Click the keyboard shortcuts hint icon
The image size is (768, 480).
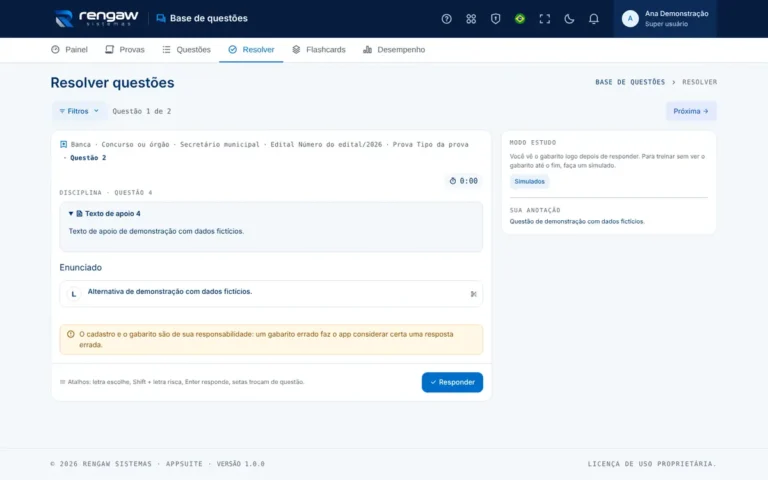click(62, 382)
